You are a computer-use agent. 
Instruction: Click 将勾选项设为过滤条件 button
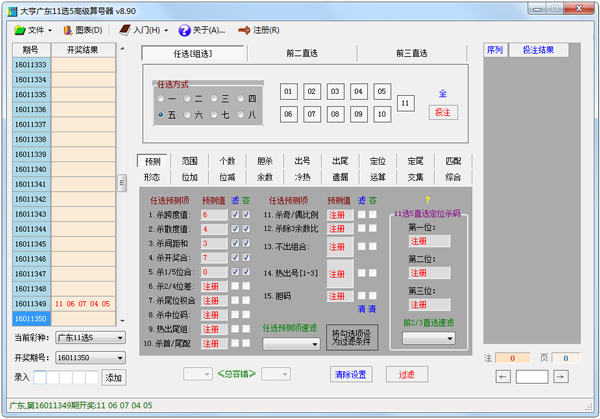pyautogui.click(x=352, y=337)
